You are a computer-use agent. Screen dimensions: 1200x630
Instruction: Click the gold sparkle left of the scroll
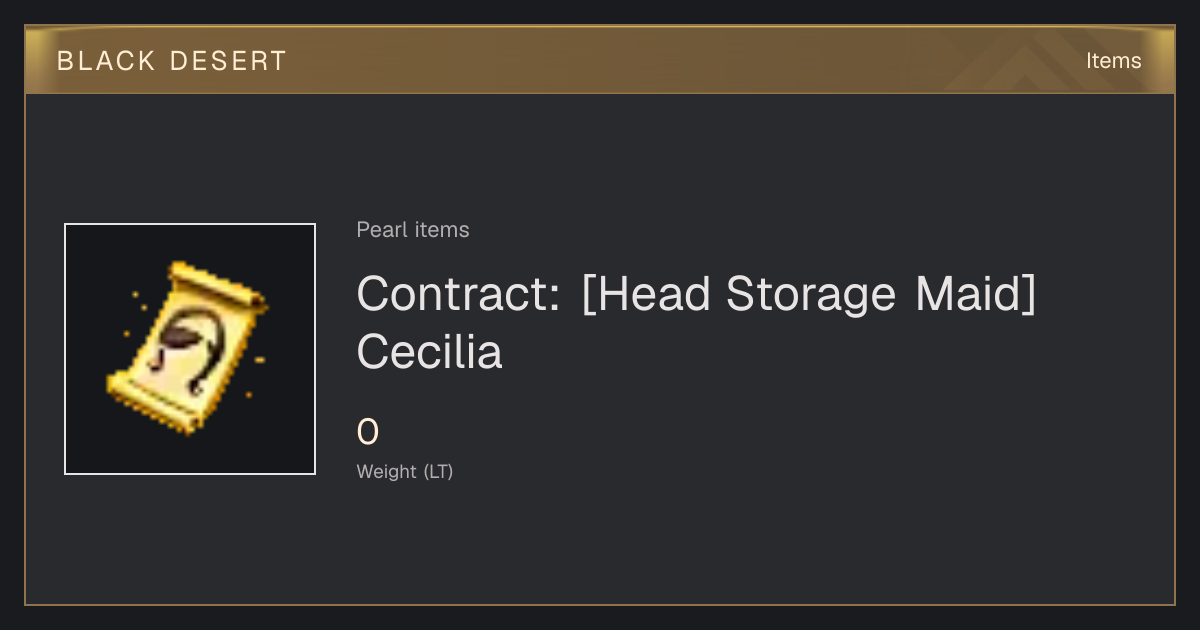click(x=128, y=334)
